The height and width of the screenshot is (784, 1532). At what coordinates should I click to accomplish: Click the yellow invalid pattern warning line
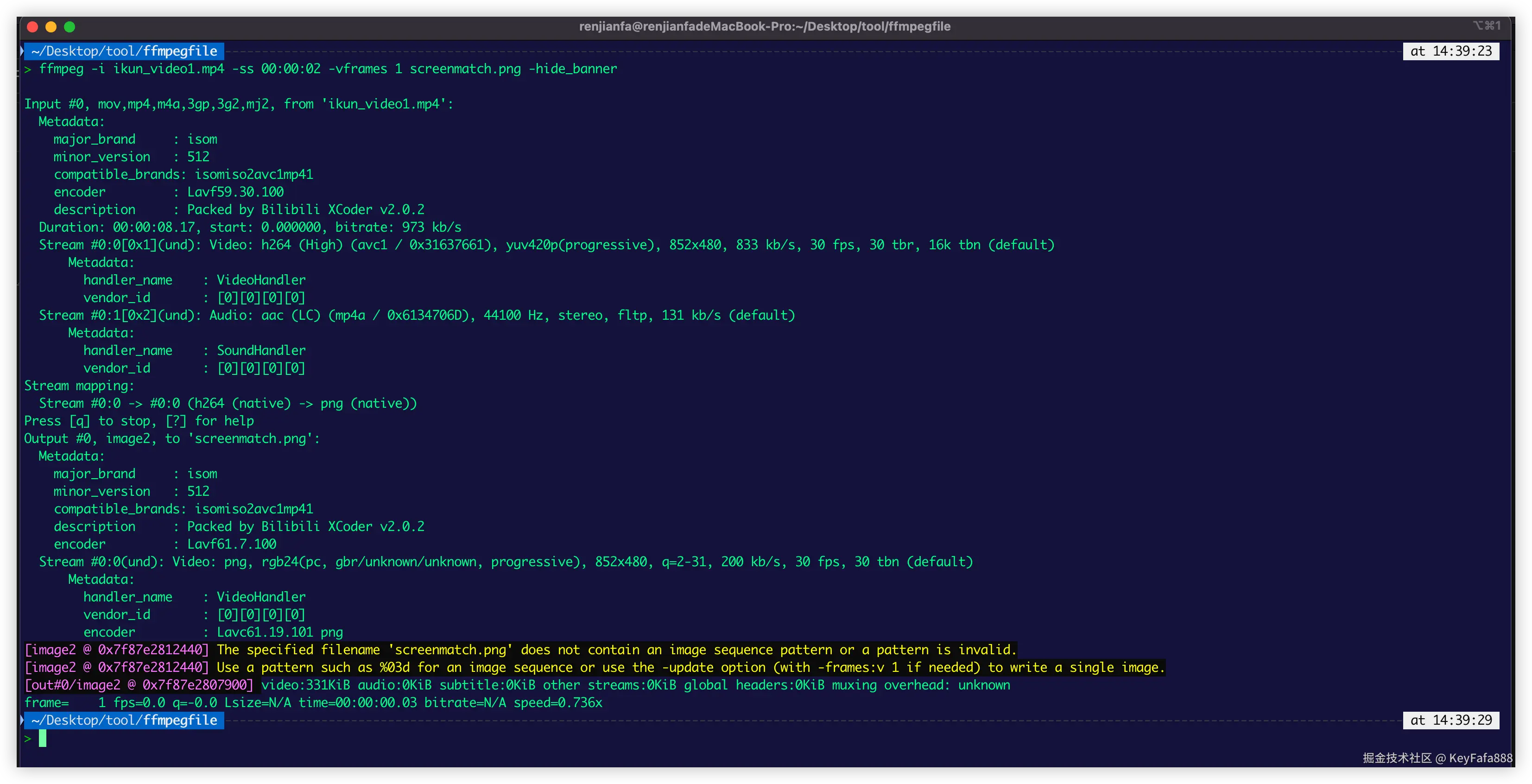pos(616,650)
